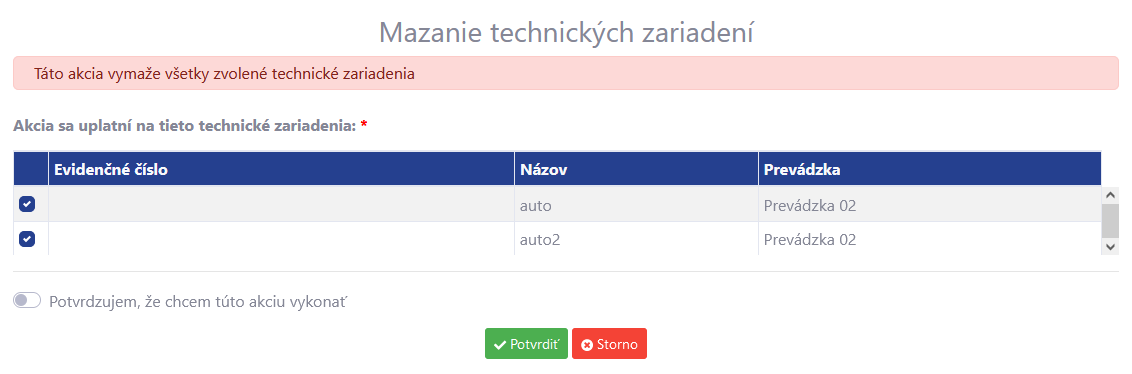Screen dimensions: 1132x374
Task: Uncheck the checkbox for the auto row
Action: (27, 204)
